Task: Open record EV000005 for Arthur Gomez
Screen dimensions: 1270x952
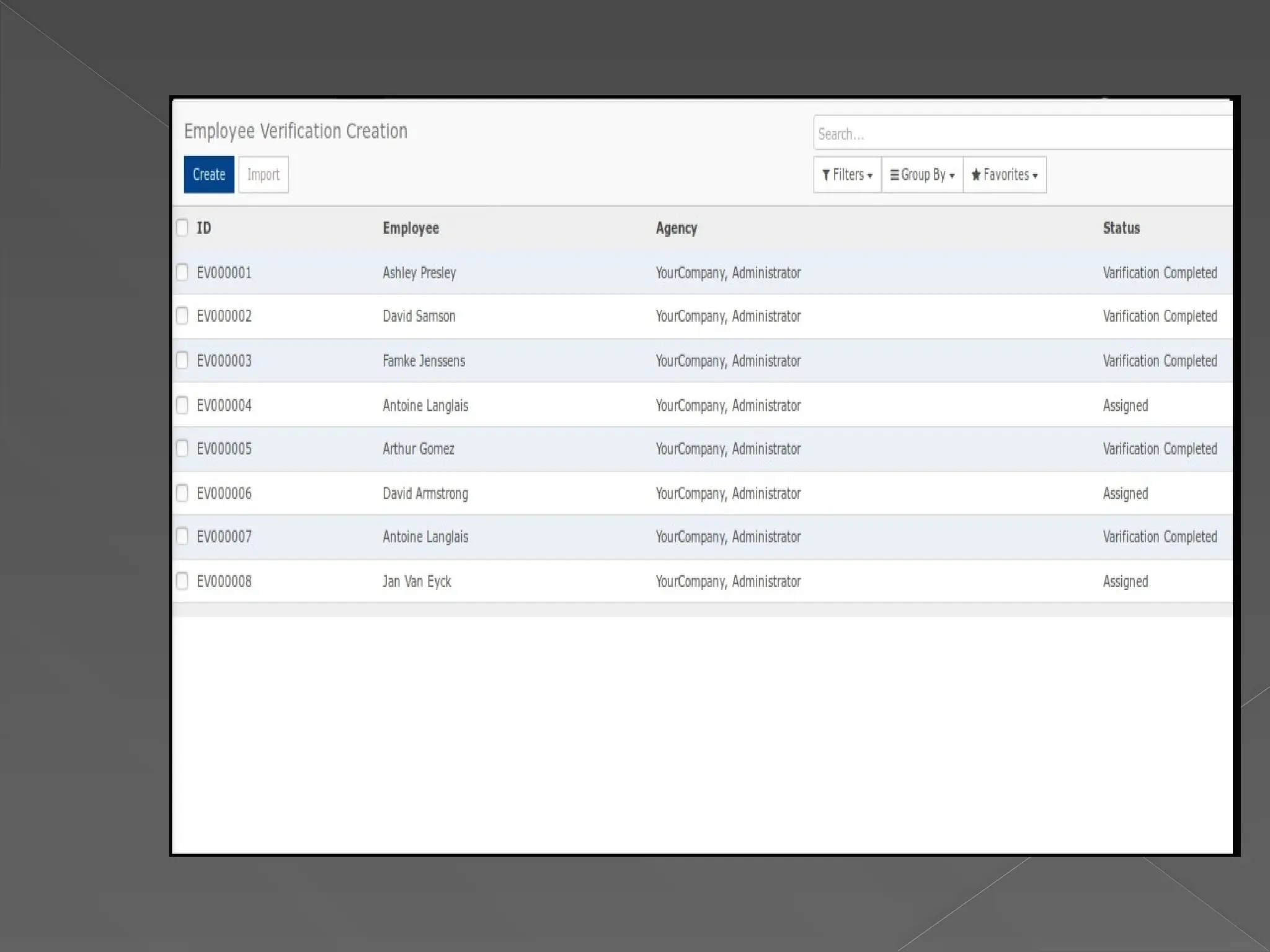Action: (418, 449)
